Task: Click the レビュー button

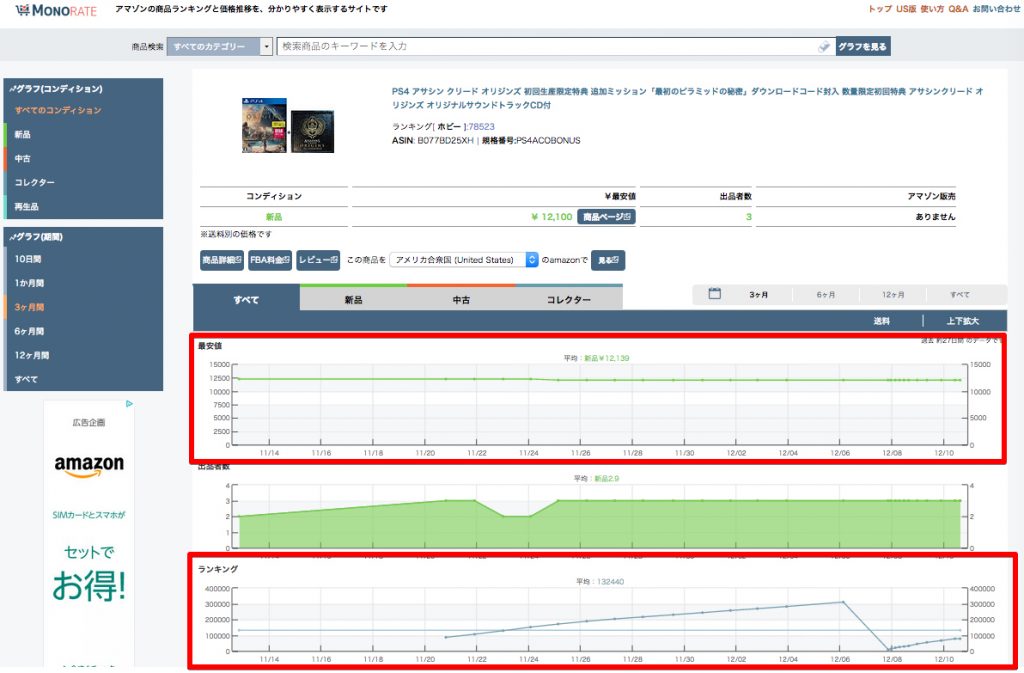Action: pyautogui.click(x=318, y=260)
